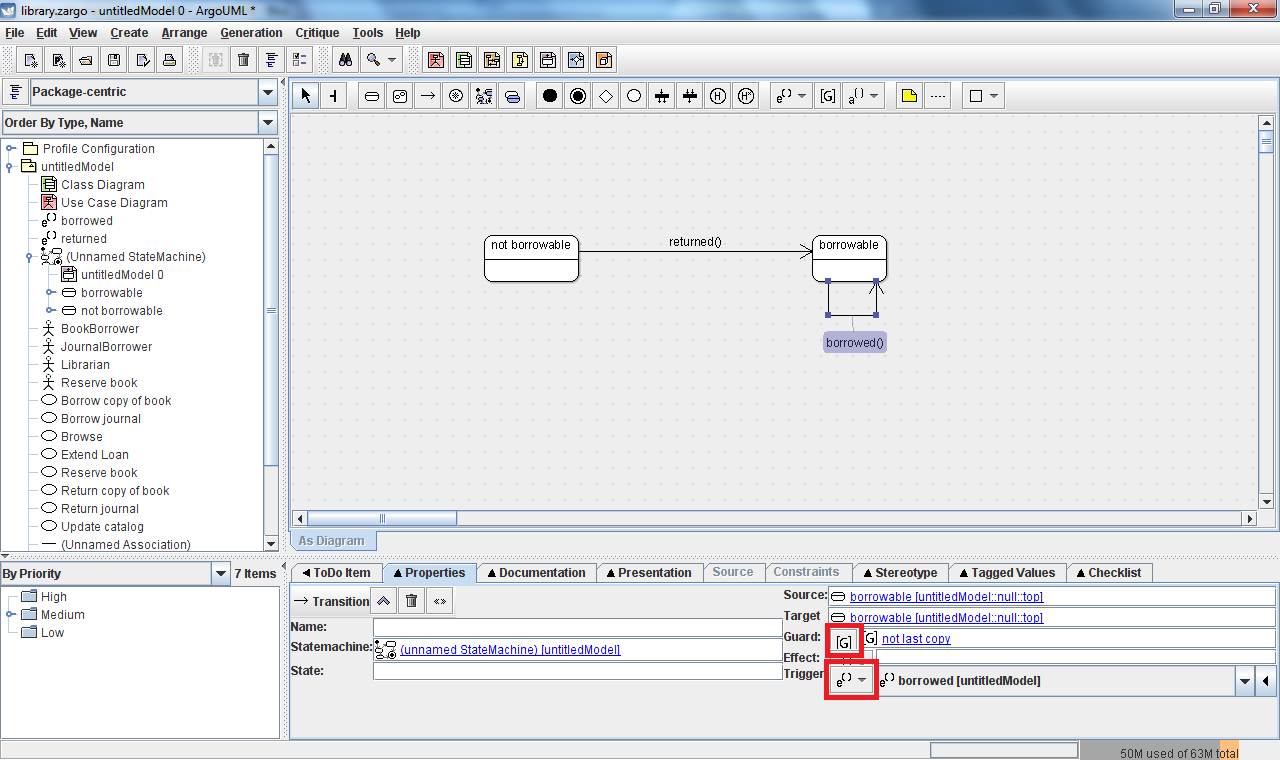The height and width of the screenshot is (760, 1280).
Task: Open the Generation menu
Action: tap(251, 33)
